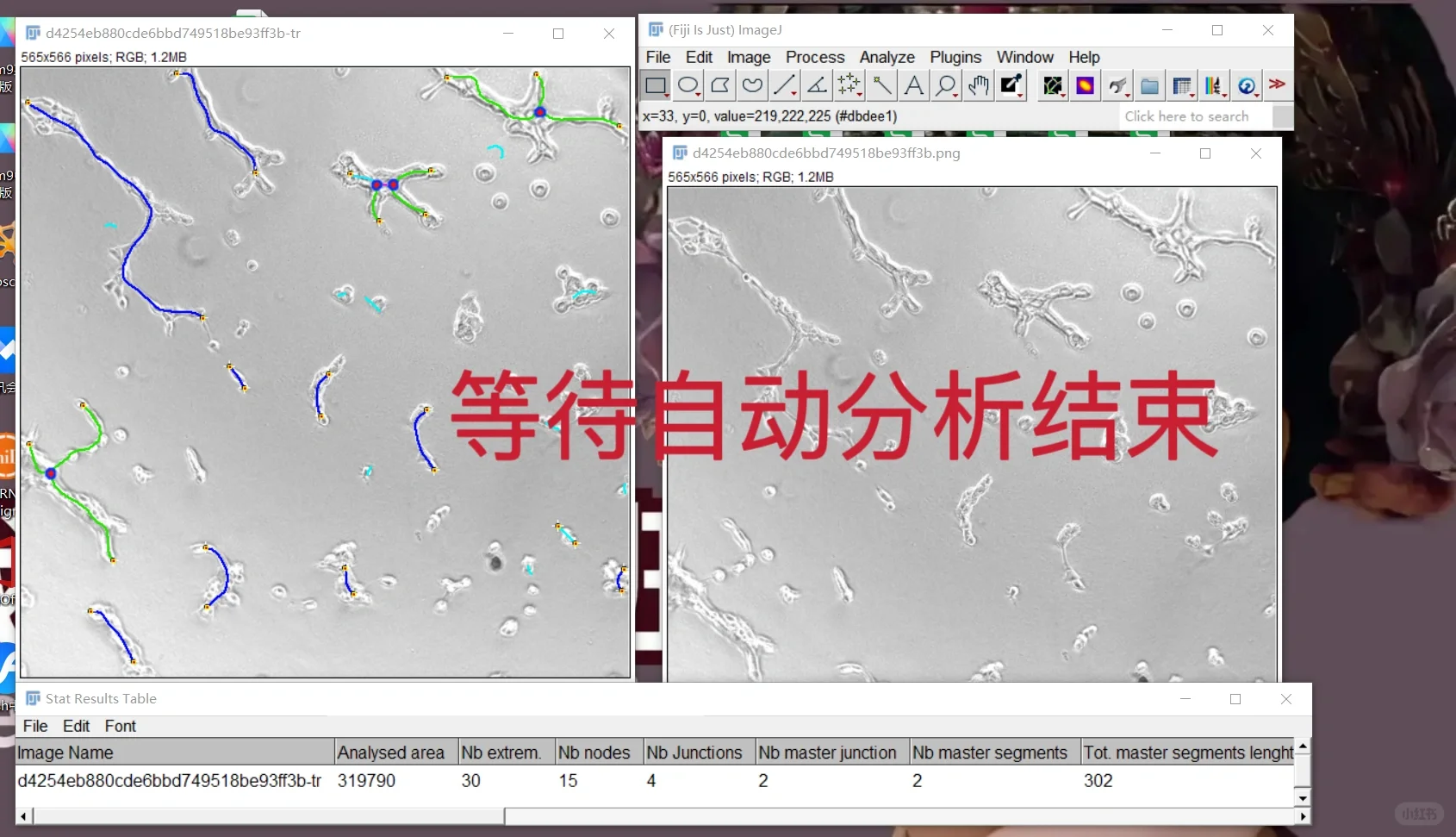This screenshot has width=1456, height=837.
Task: Click the 'Nb master segments' column header
Action: pos(996,753)
